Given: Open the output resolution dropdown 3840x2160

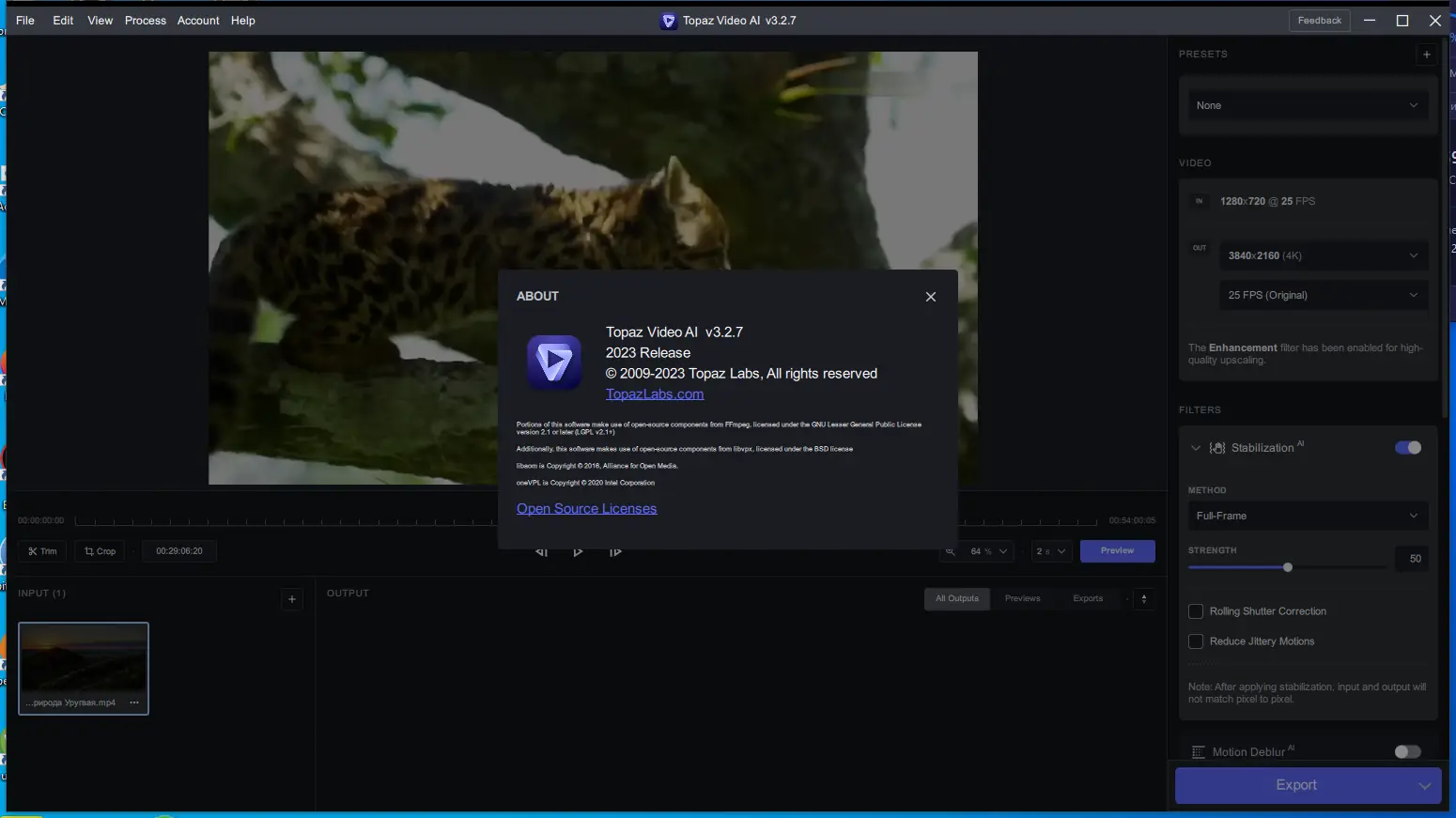Looking at the screenshot, I should click(x=1324, y=255).
